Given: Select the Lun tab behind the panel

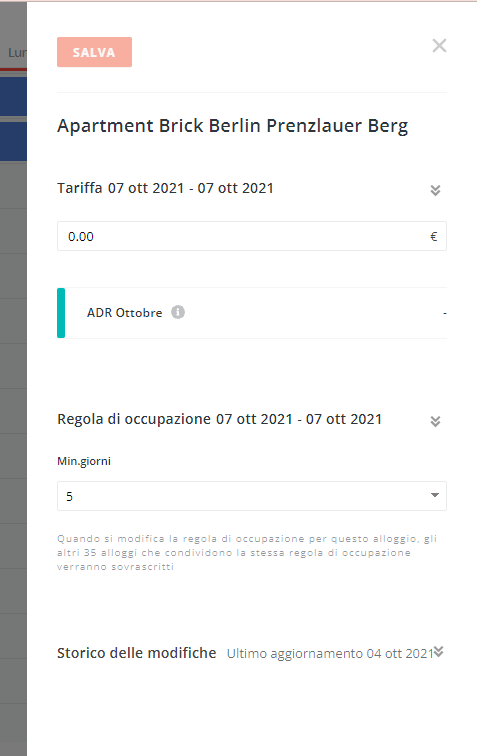Looking at the screenshot, I should (16, 53).
